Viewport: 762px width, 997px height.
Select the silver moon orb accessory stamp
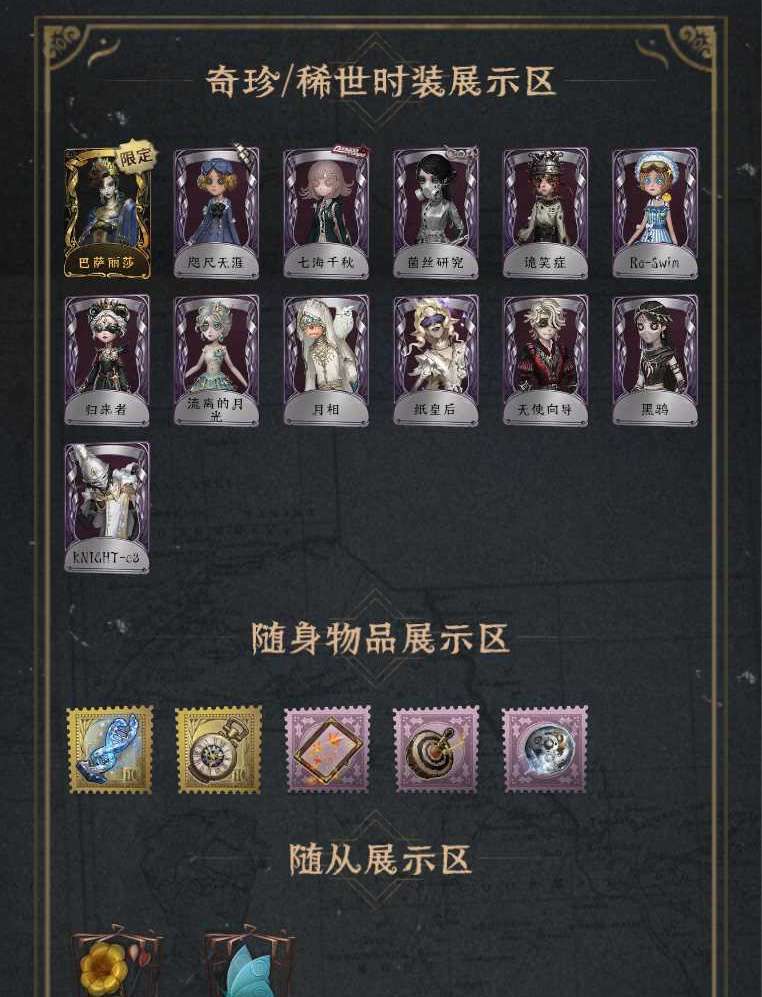click(x=545, y=750)
